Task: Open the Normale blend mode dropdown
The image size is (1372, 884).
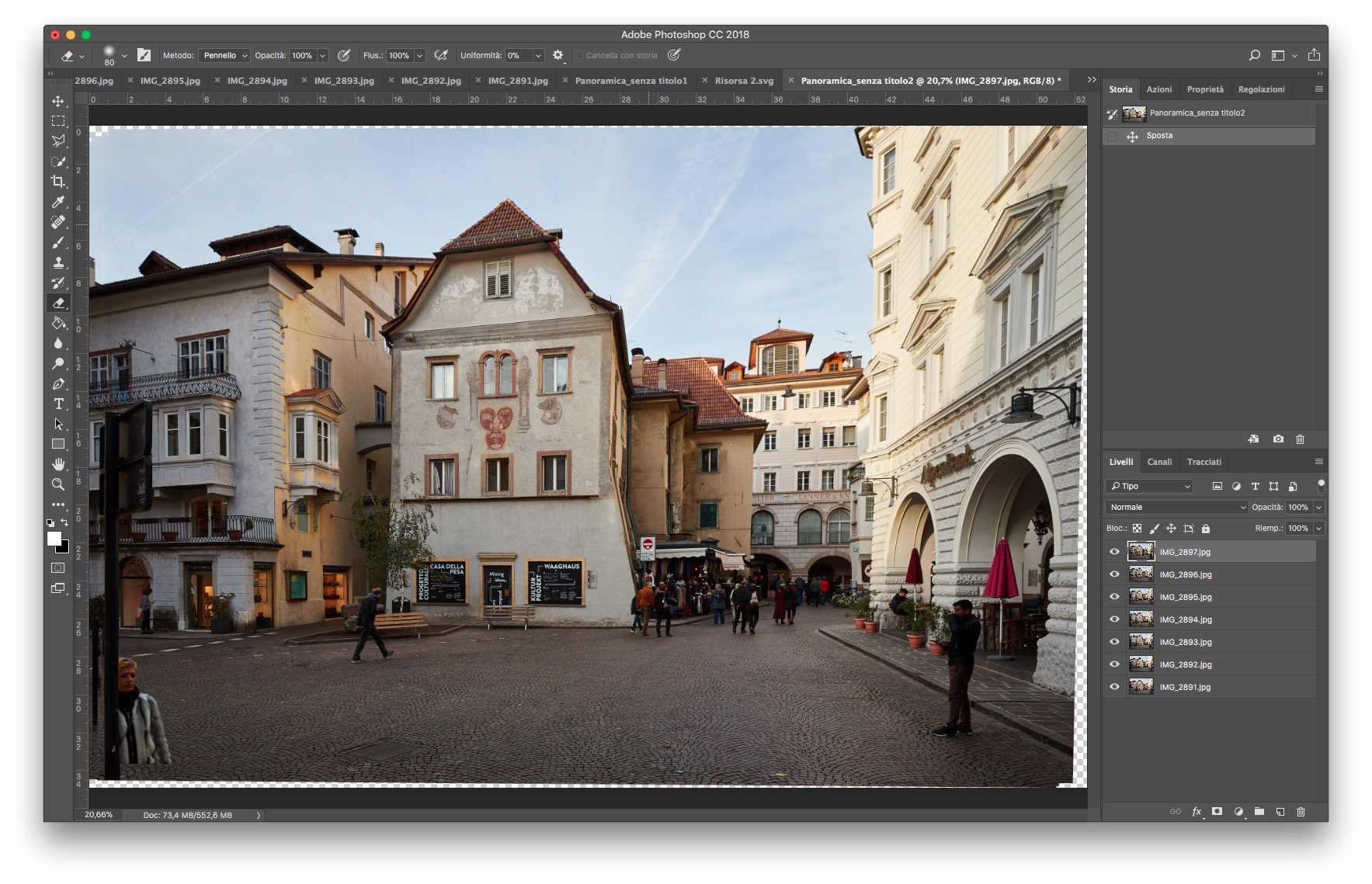Action: (1176, 507)
